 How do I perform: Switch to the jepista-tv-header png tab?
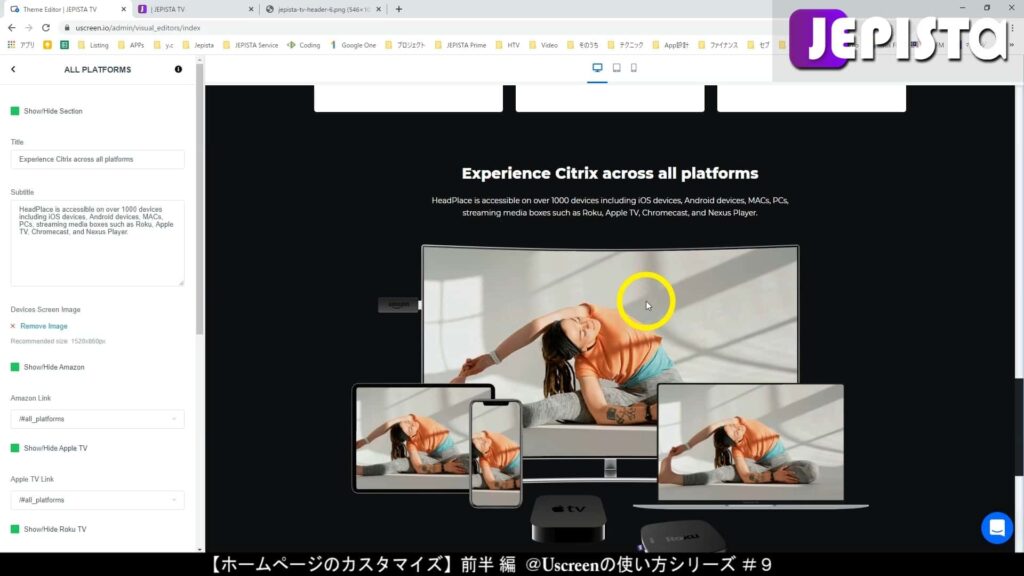click(x=324, y=9)
